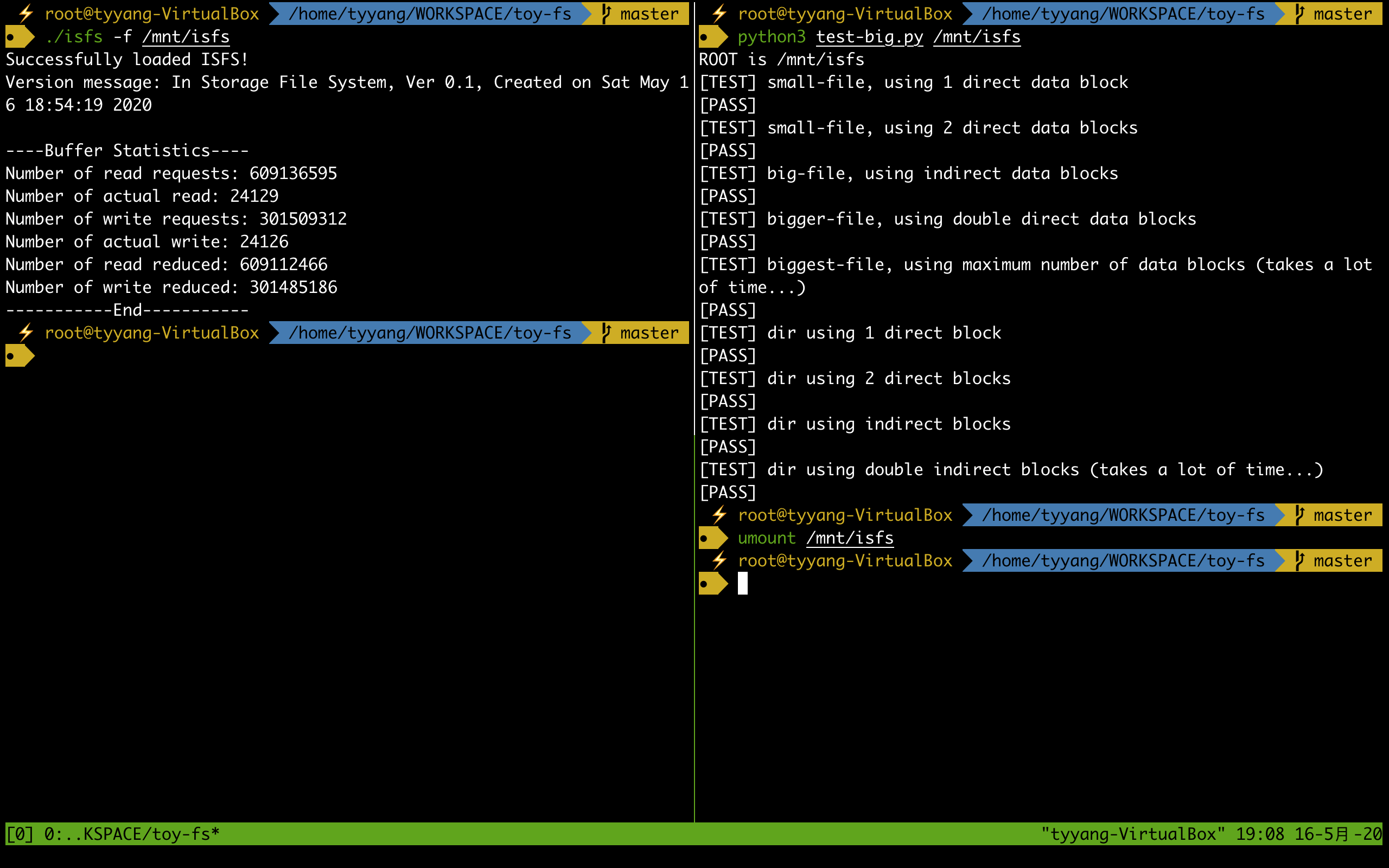Click '[TEST] dir using 1 direct block'
The image size is (1389, 868).
pos(850,333)
